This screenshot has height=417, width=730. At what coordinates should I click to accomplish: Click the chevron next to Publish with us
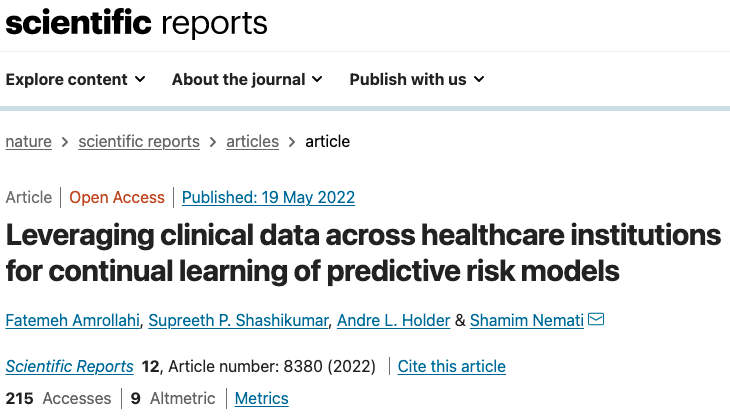[x=479, y=80]
